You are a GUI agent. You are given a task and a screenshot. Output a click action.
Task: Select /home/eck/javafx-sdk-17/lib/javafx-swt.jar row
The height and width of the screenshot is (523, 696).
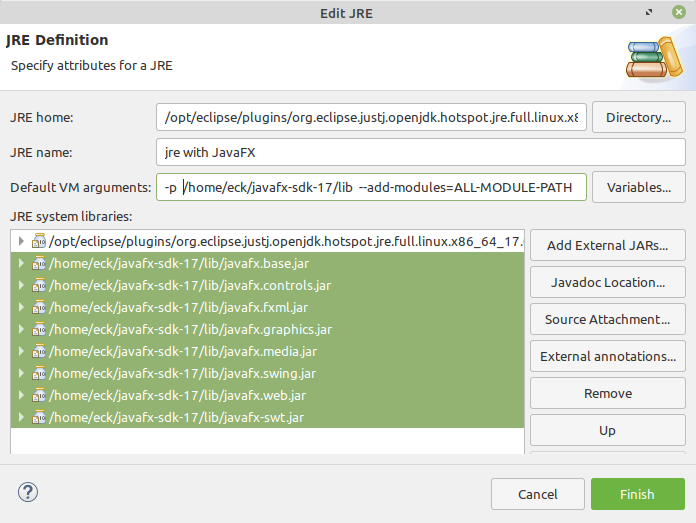click(267, 417)
